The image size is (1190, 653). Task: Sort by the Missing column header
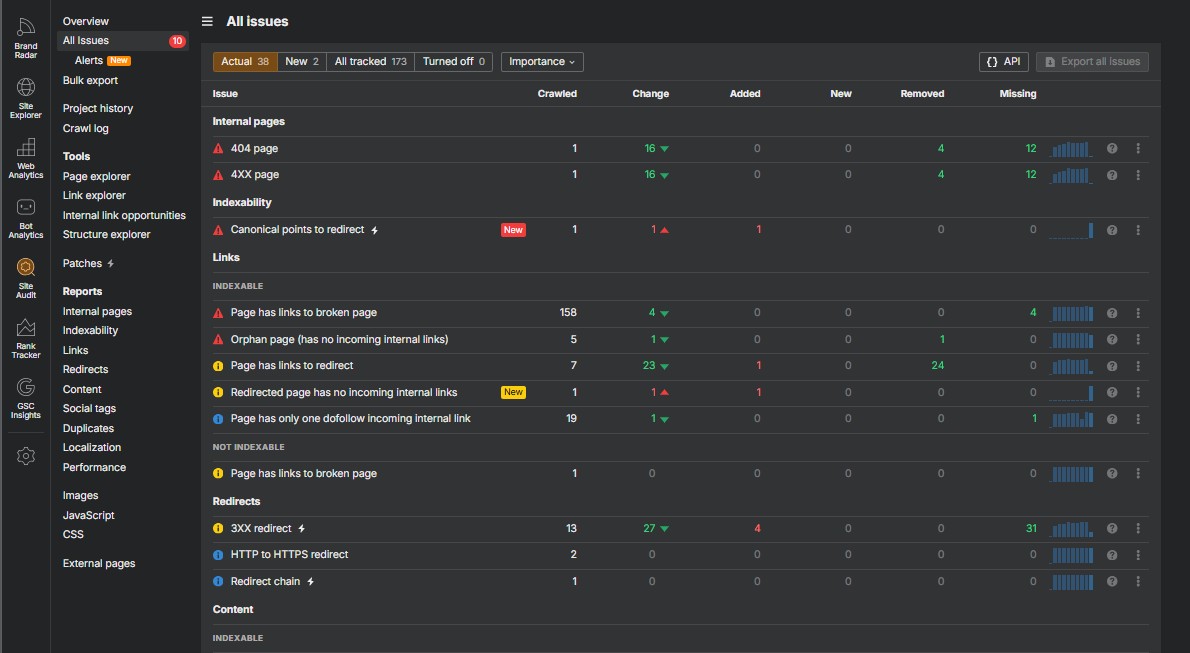coord(1018,94)
